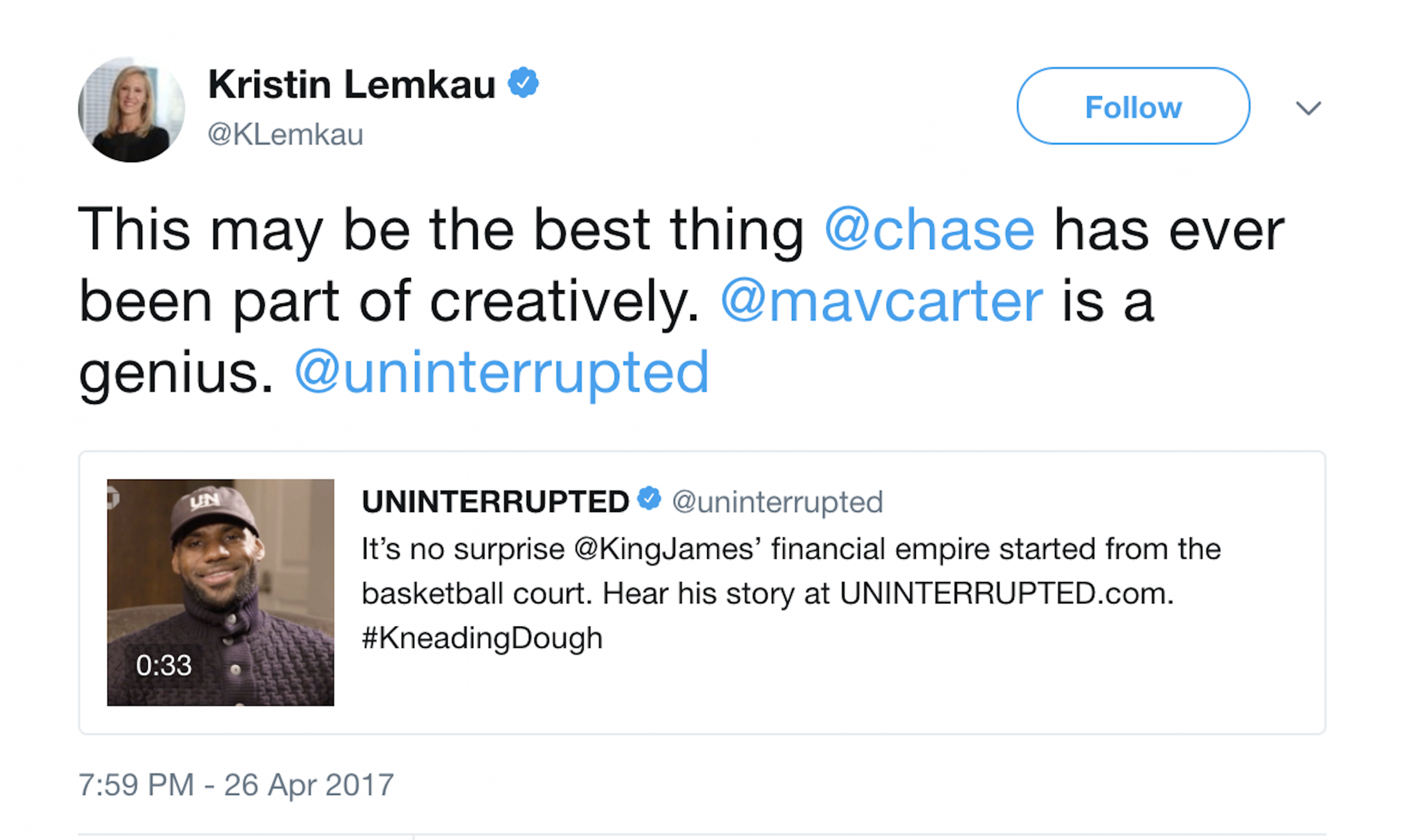Expand the tweet options chevron
Viewport: 1409px width, 840px height.
(x=1308, y=108)
